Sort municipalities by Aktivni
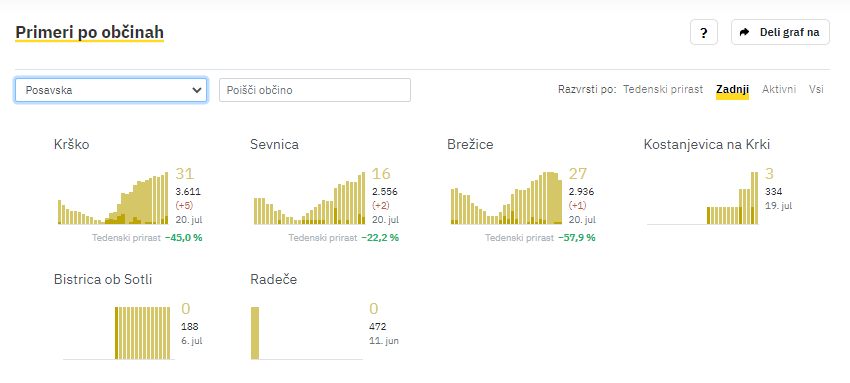The width and height of the screenshot is (850, 383). tap(779, 89)
